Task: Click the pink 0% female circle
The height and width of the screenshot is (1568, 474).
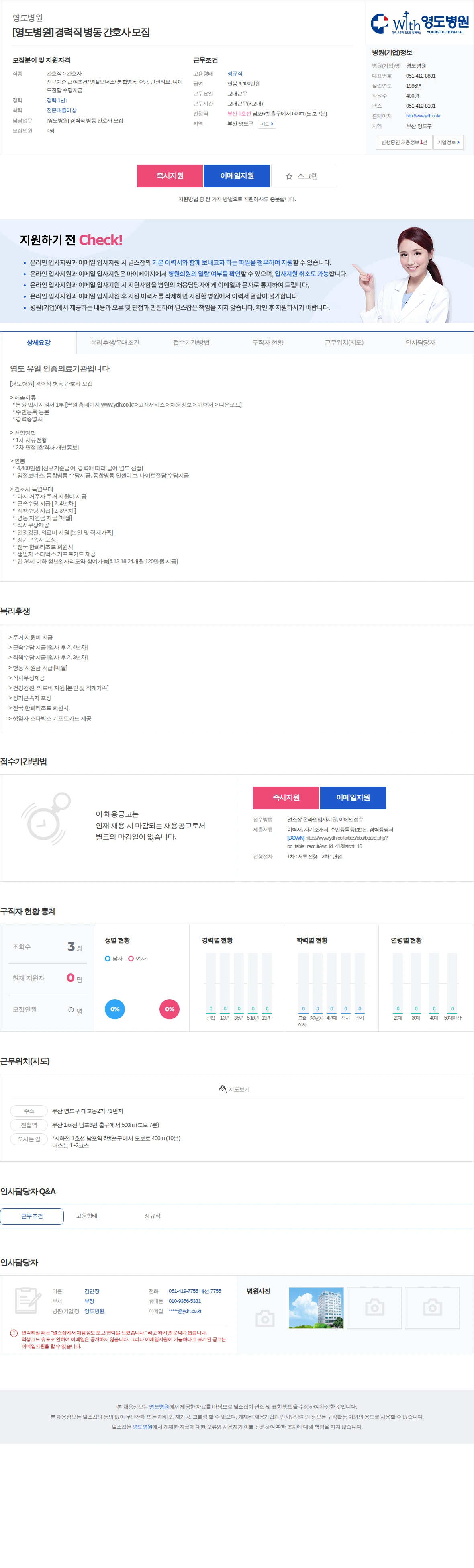Action: (170, 1009)
